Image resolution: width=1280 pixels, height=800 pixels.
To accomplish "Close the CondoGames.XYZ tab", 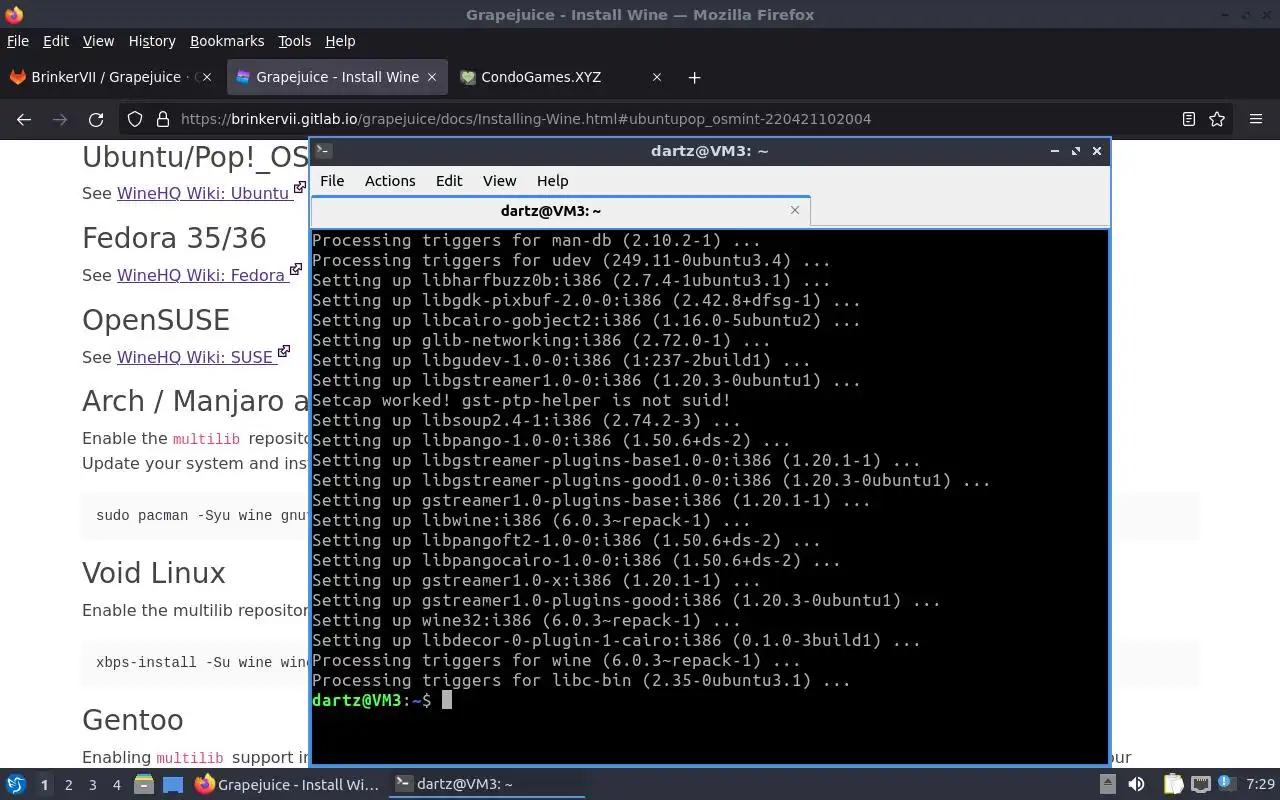I will click(x=657, y=77).
